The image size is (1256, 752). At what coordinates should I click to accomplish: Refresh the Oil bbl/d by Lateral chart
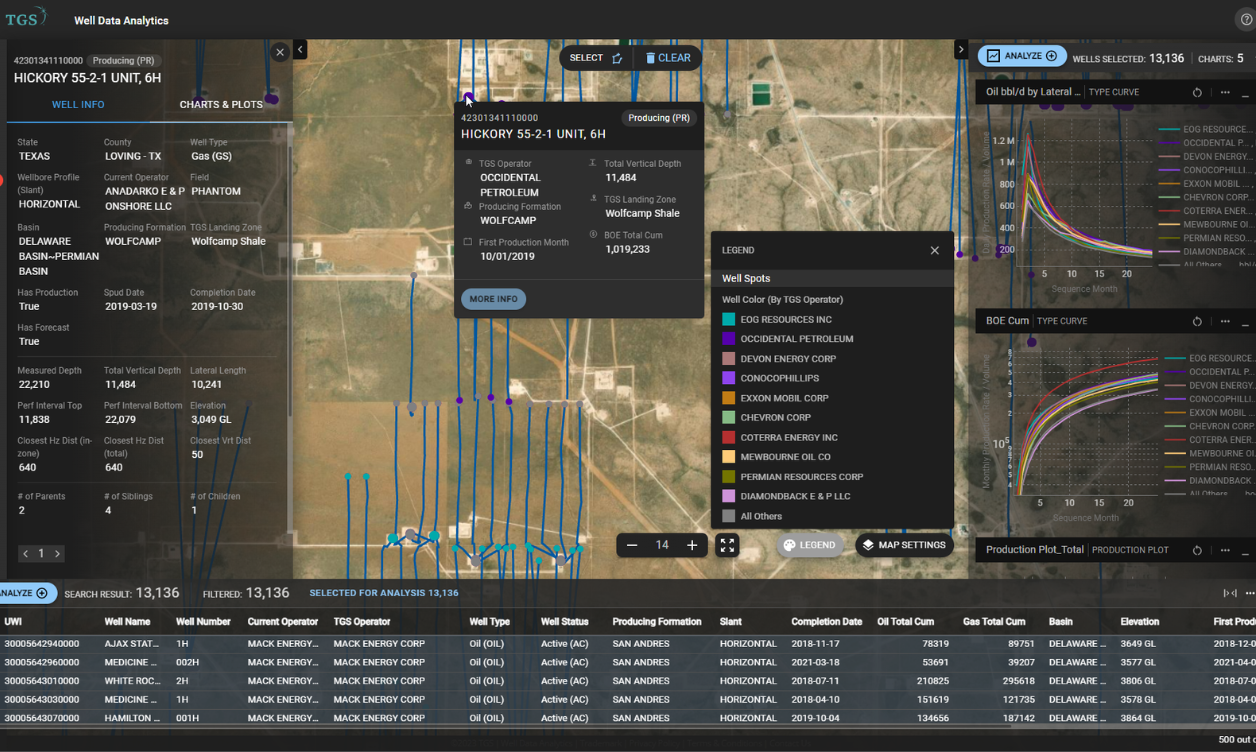pyautogui.click(x=1197, y=92)
